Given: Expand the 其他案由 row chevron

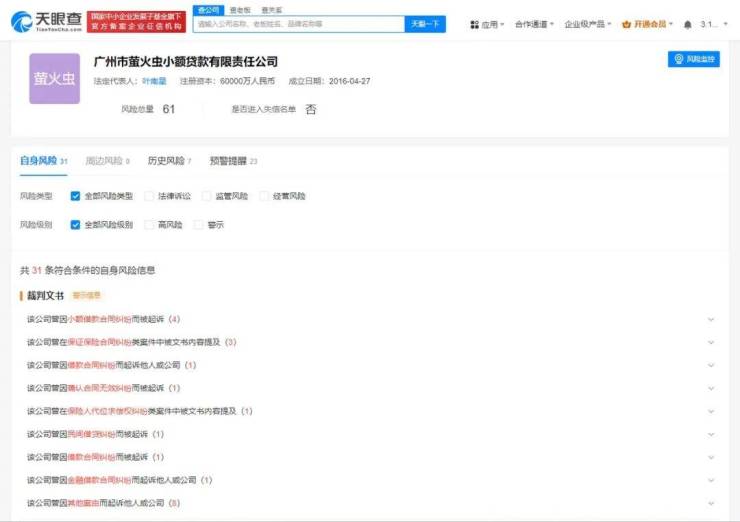Looking at the screenshot, I should click(x=711, y=504).
